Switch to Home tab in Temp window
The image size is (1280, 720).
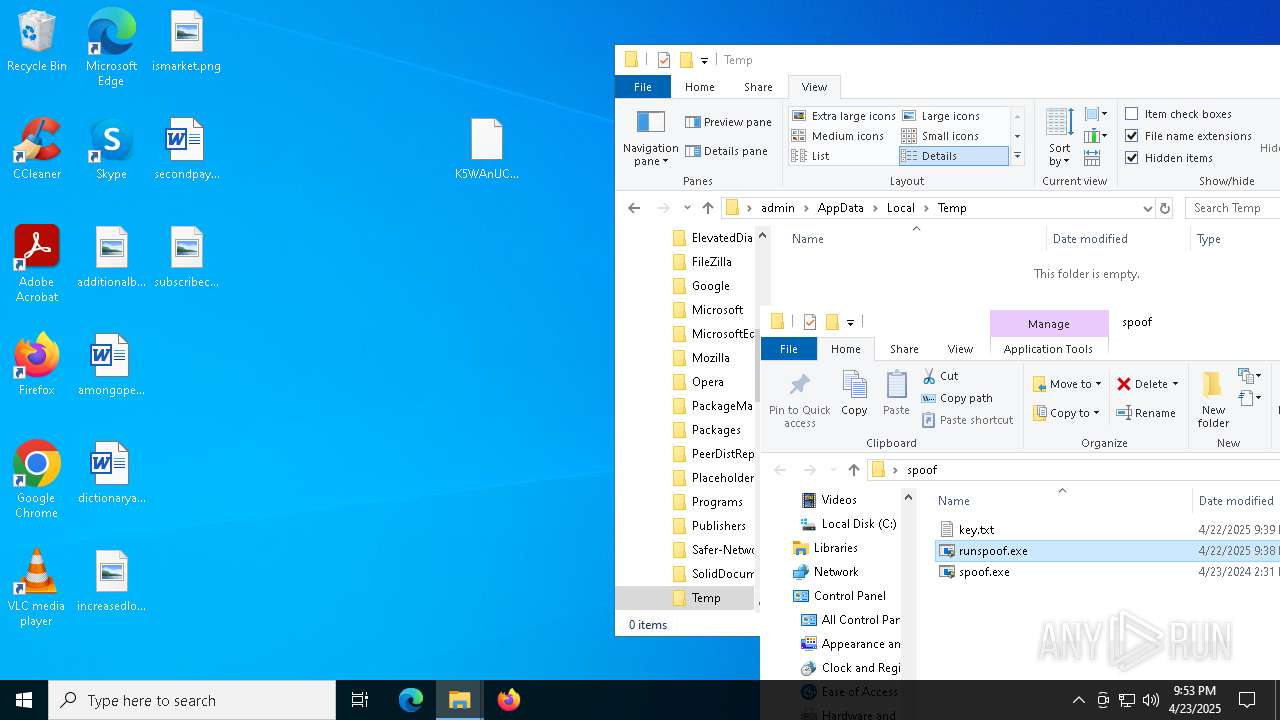[x=699, y=87]
